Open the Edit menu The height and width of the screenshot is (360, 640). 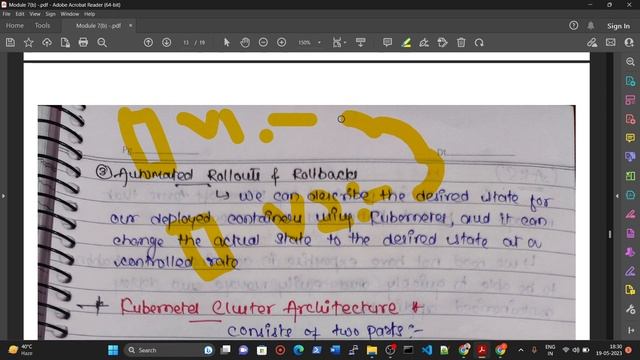pyautogui.click(x=20, y=14)
